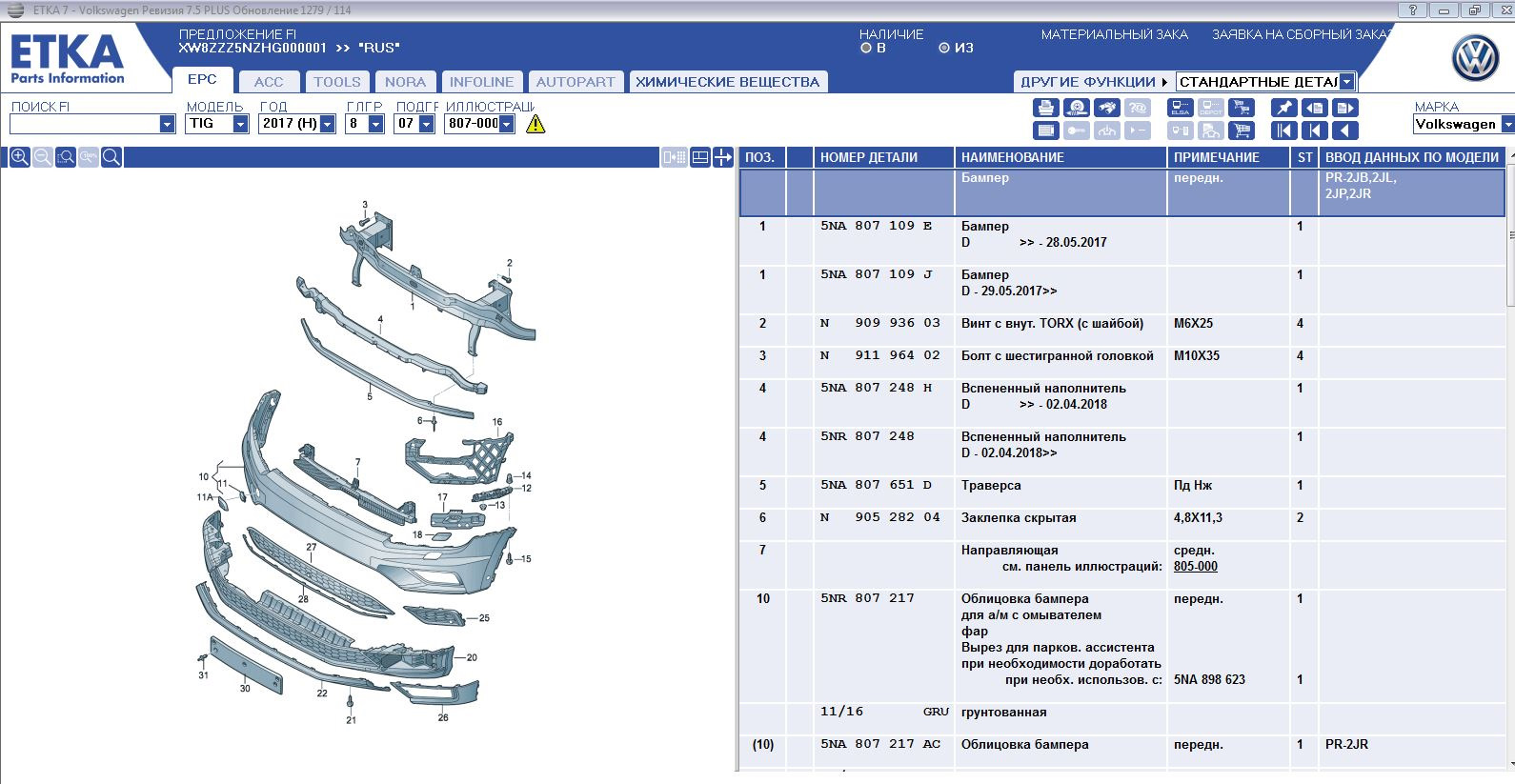Open the ДРУГИЕ ФУНКЦИИ menu

(x=1094, y=82)
